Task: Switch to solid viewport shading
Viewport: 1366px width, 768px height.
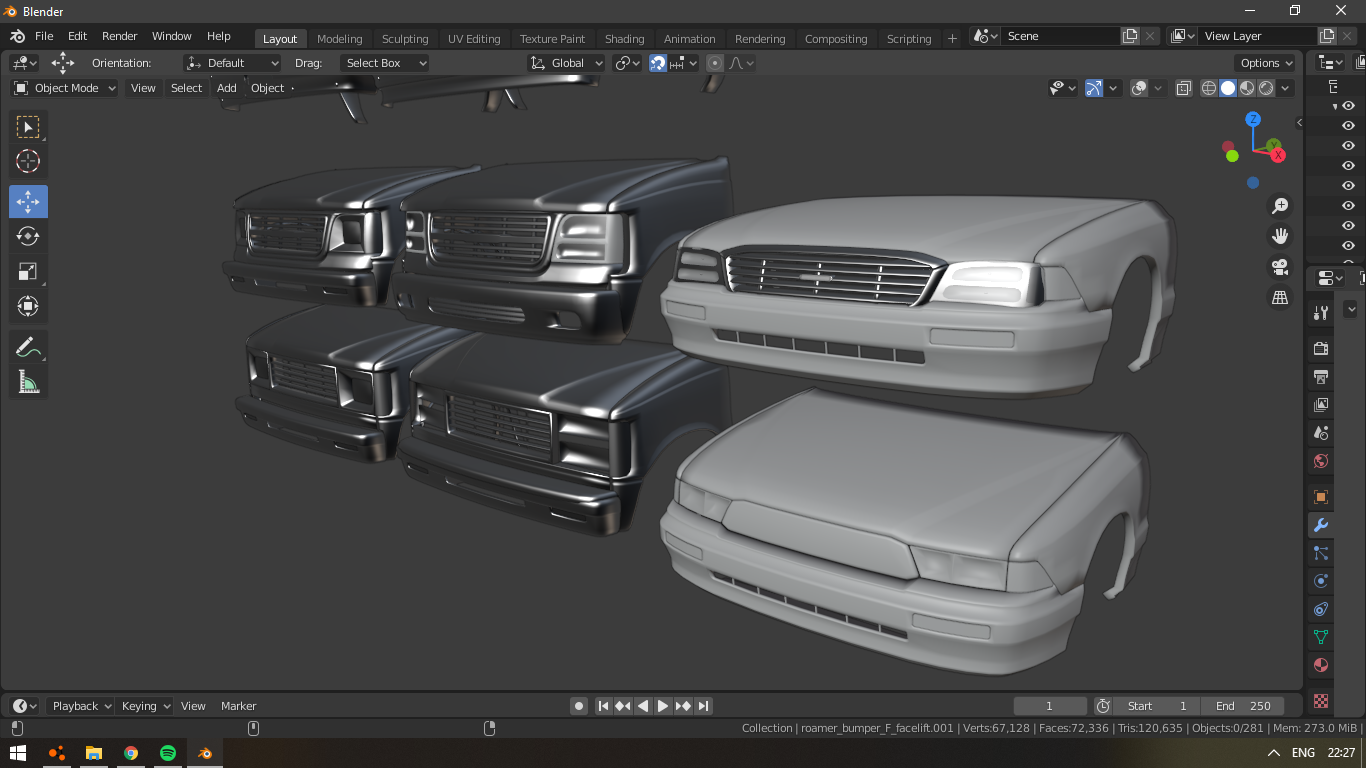Action: (x=1228, y=88)
